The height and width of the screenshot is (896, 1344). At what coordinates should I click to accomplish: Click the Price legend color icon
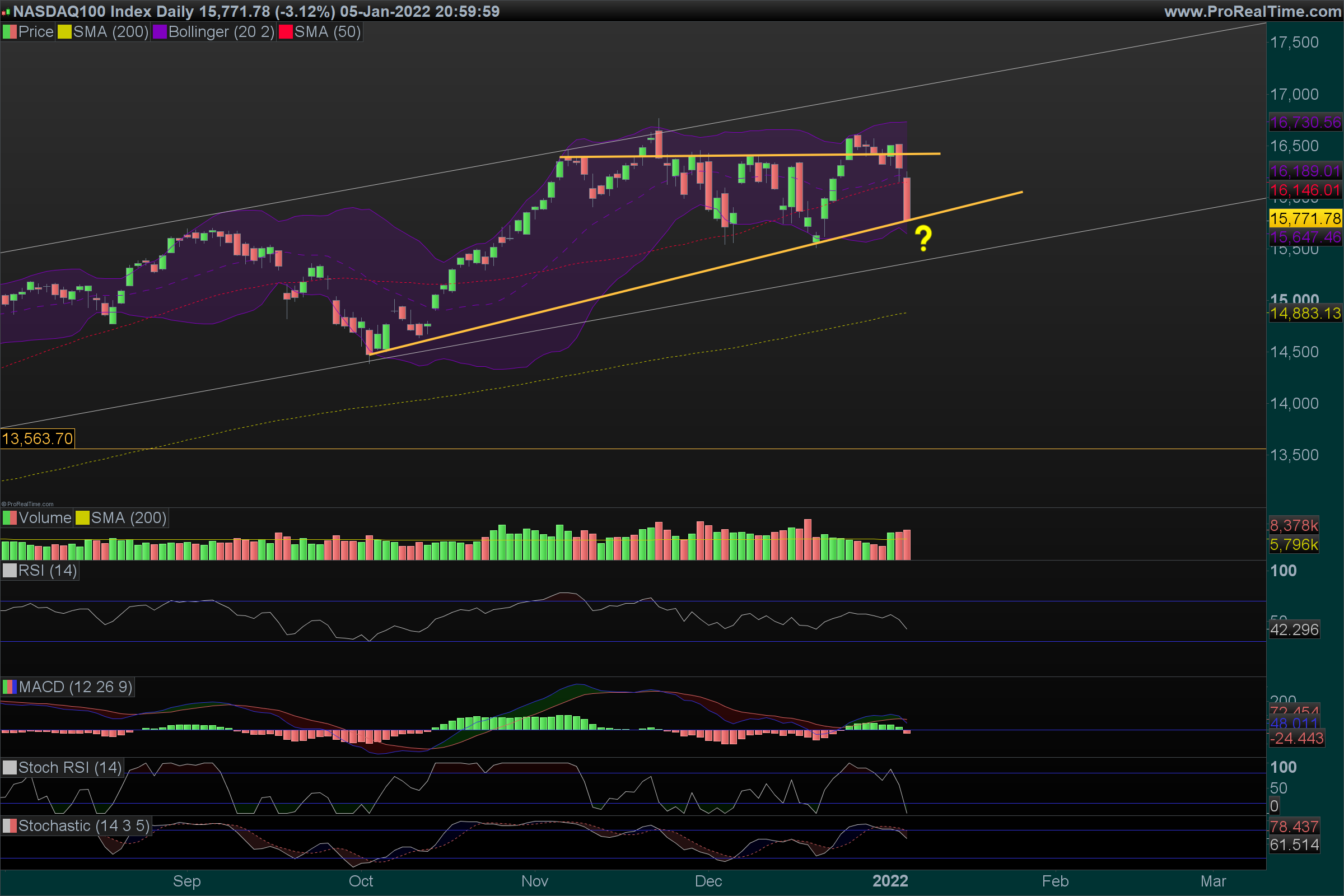click(10, 32)
